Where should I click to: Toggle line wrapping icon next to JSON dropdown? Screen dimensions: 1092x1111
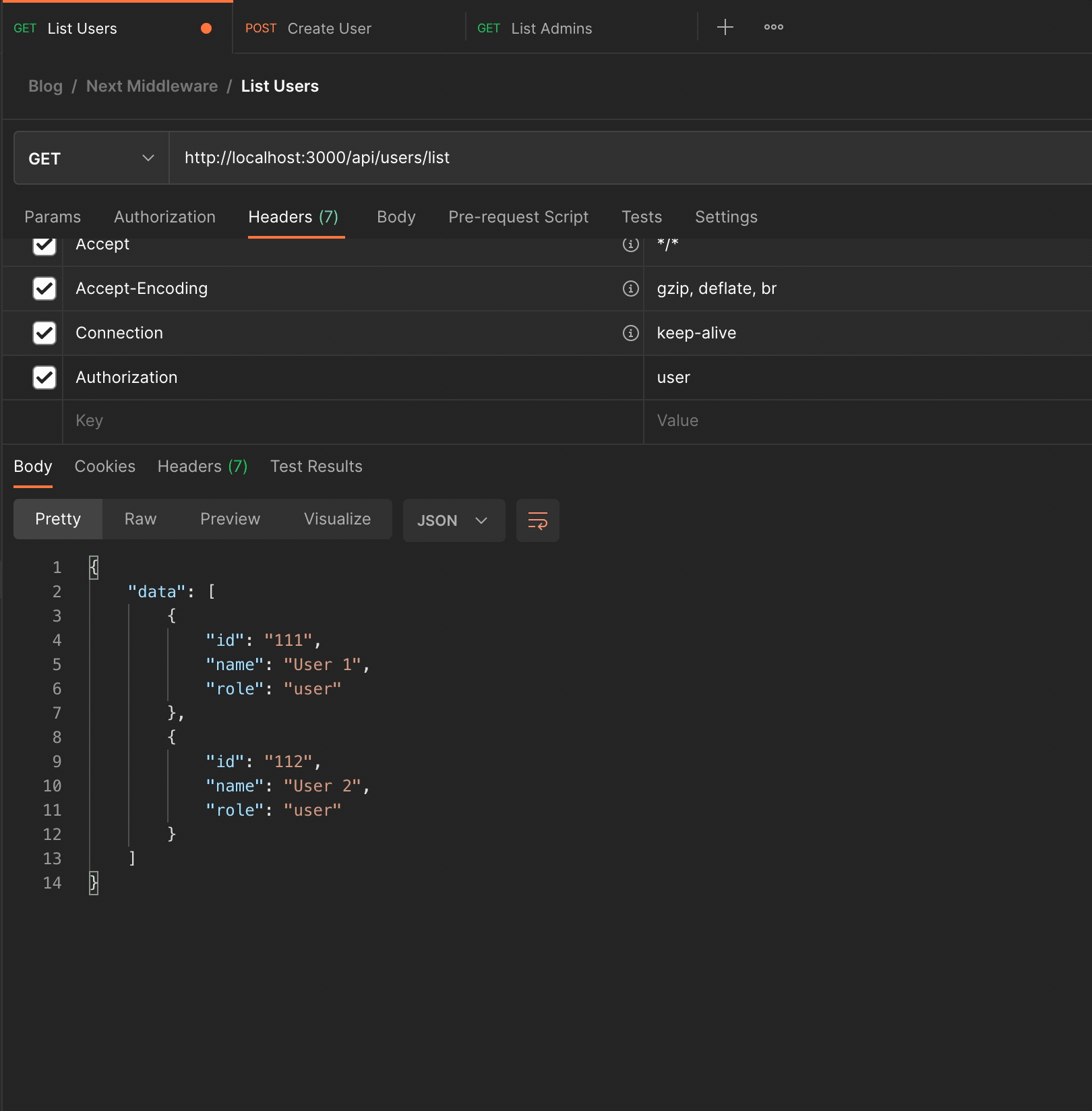pos(537,520)
